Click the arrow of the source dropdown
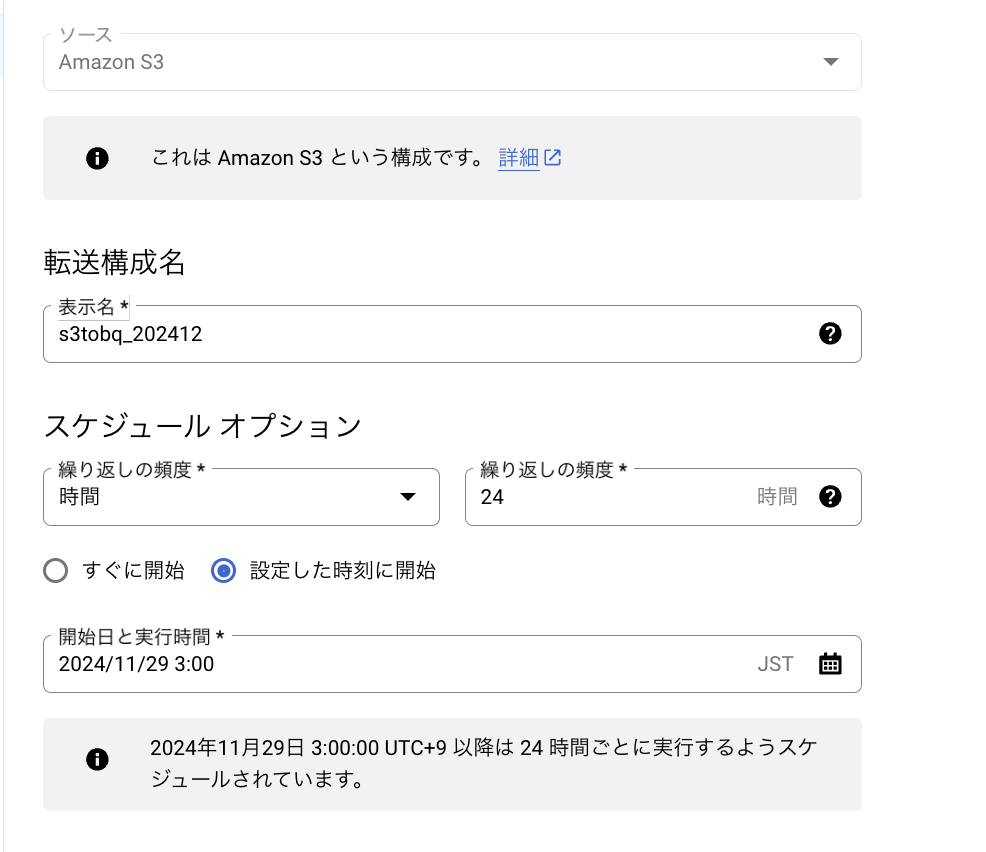Image resolution: width=986 pixels, height=852 pixels. point(831,62)
